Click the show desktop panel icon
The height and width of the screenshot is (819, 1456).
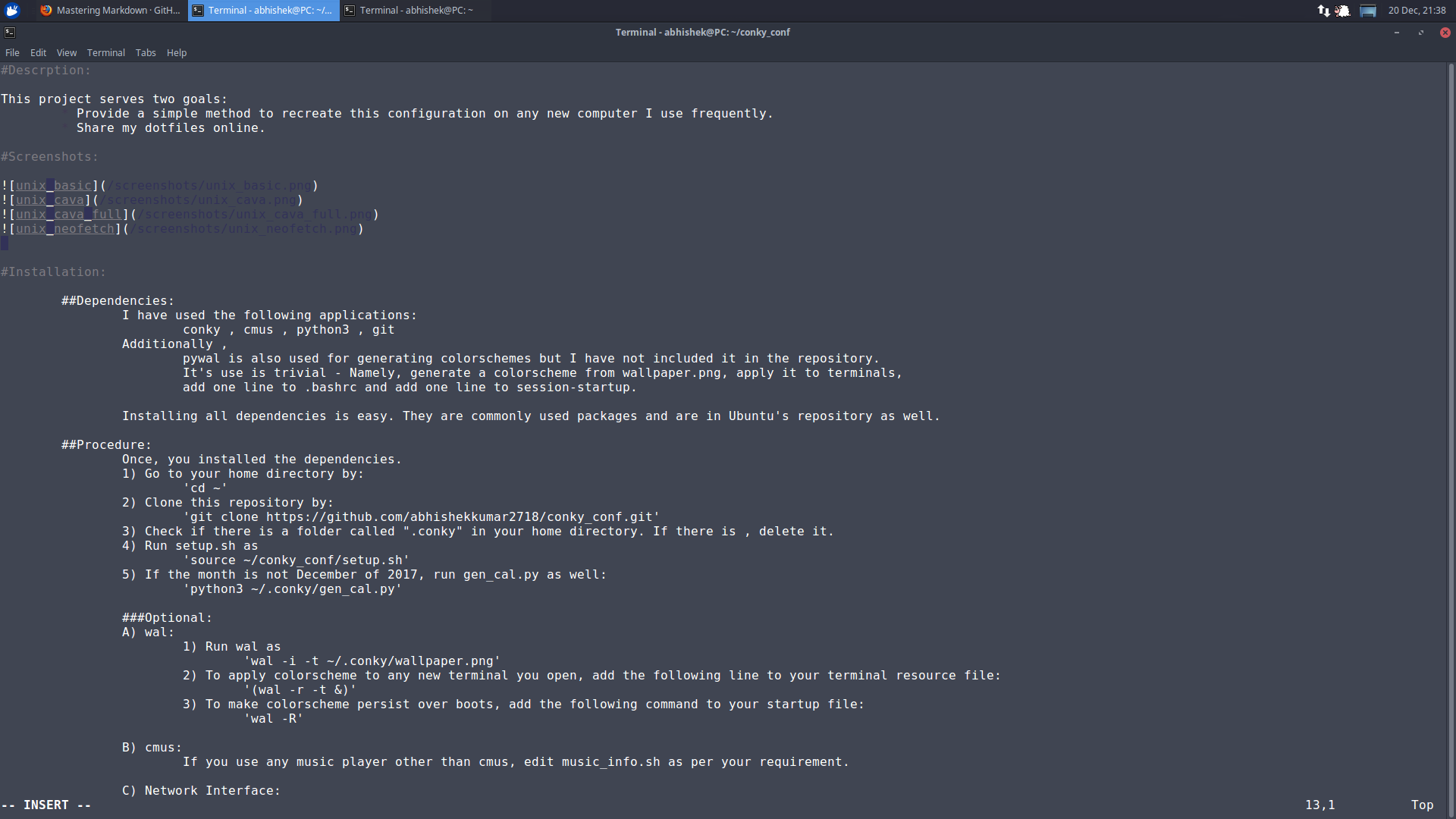coord(1368,11)
